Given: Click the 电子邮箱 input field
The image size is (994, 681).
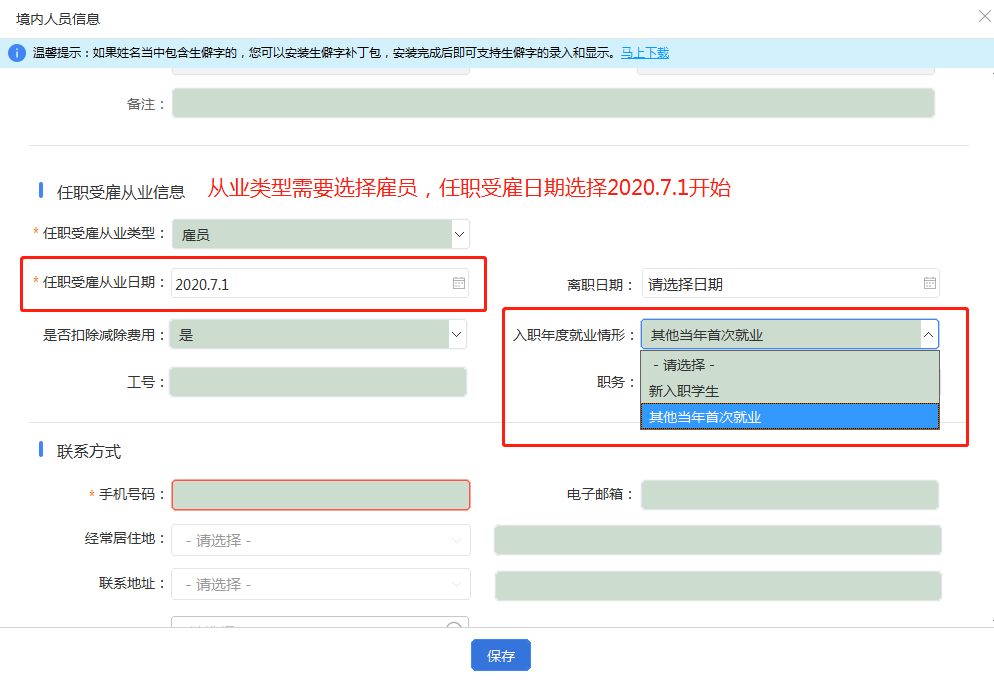Looking at the screenshot, I should coord(790,495).
